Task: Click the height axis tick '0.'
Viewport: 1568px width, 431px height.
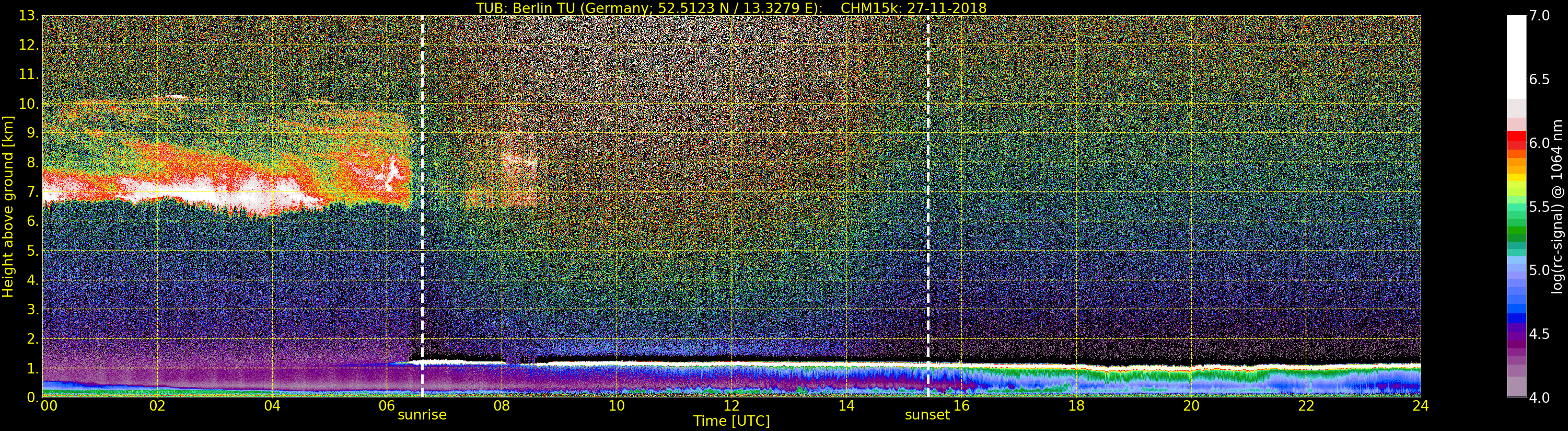Action: tap(32, 398)
